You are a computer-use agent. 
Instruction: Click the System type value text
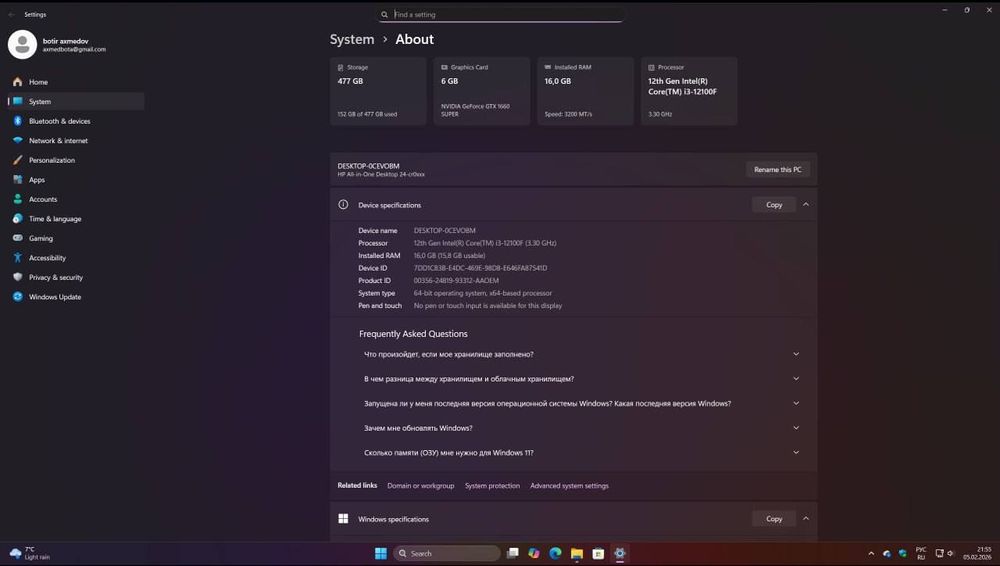pyautogui.click(x=483, y=293)
